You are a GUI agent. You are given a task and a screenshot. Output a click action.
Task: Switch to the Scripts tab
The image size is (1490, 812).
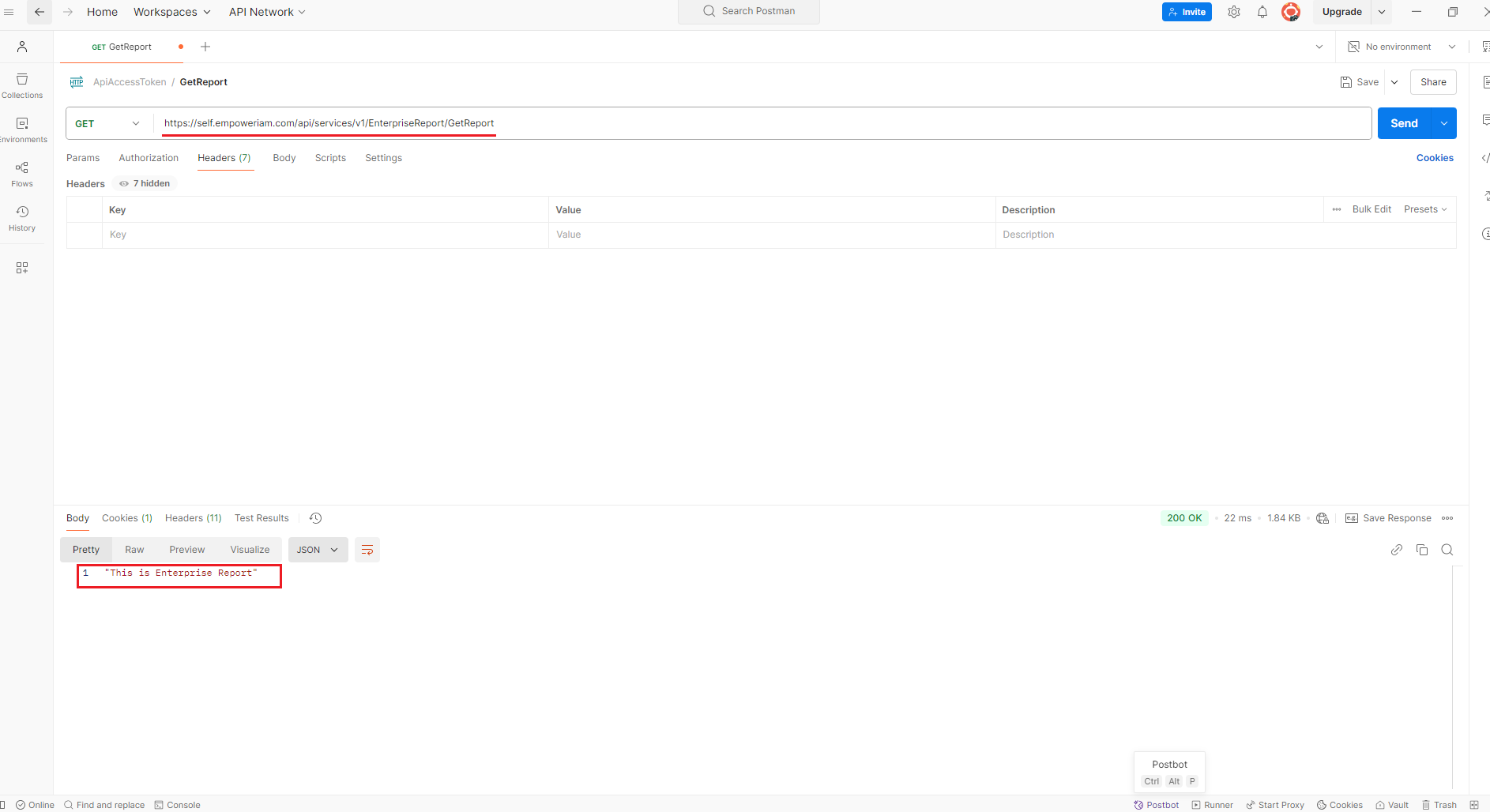click(x=330, y=158)
